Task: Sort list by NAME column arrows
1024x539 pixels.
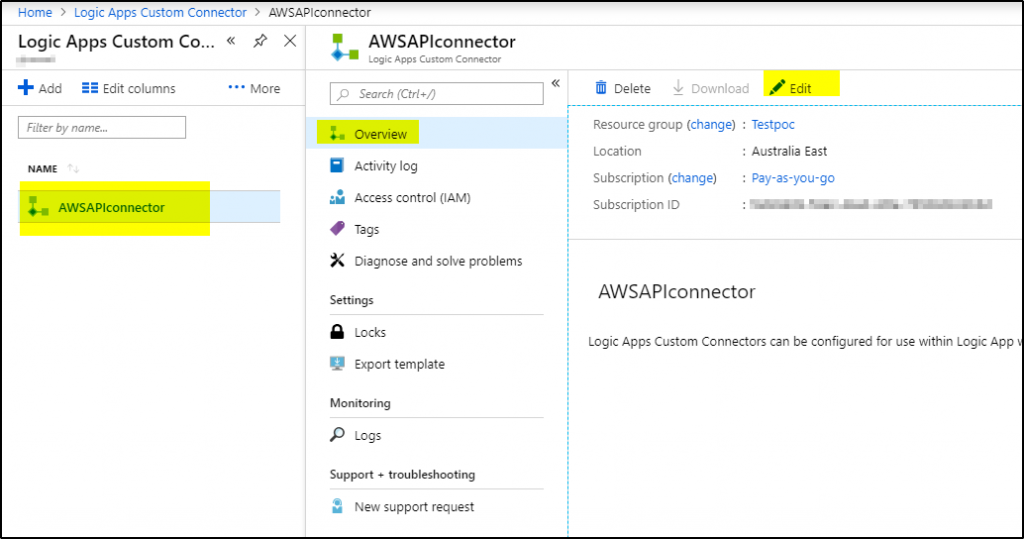Action: (x=73, y=169)
